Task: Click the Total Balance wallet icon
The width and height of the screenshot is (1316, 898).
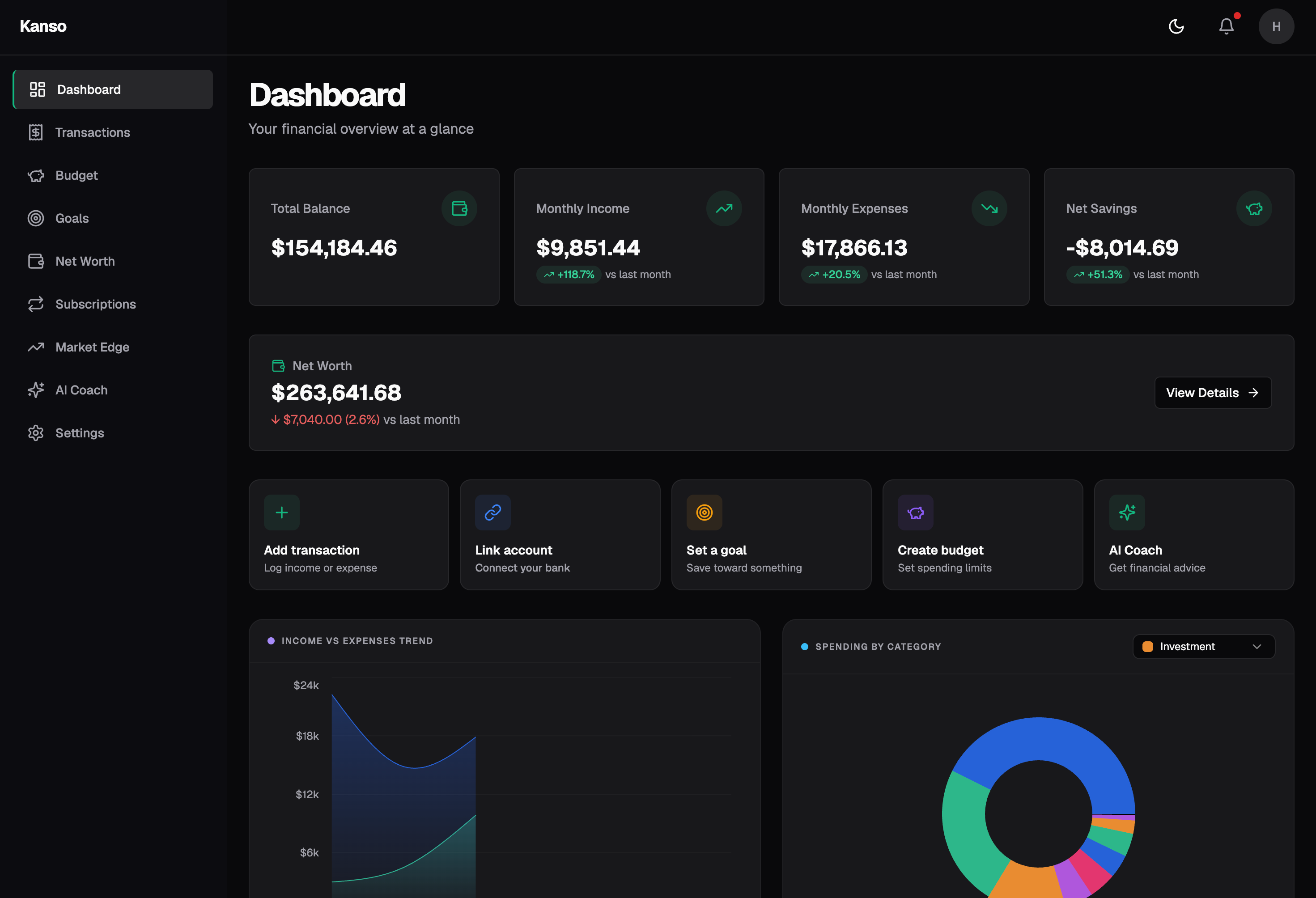Action: [459, 208]
